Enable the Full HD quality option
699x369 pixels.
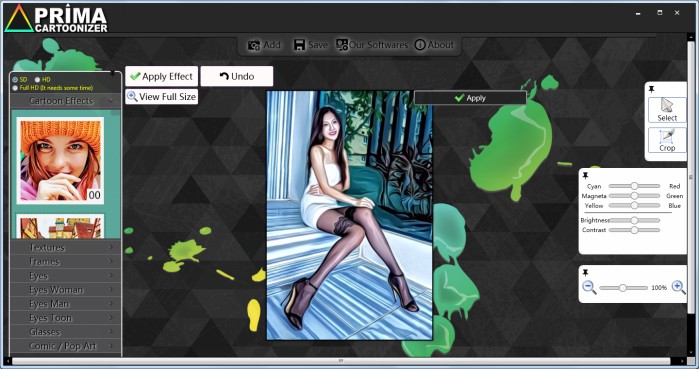(15, 88)
